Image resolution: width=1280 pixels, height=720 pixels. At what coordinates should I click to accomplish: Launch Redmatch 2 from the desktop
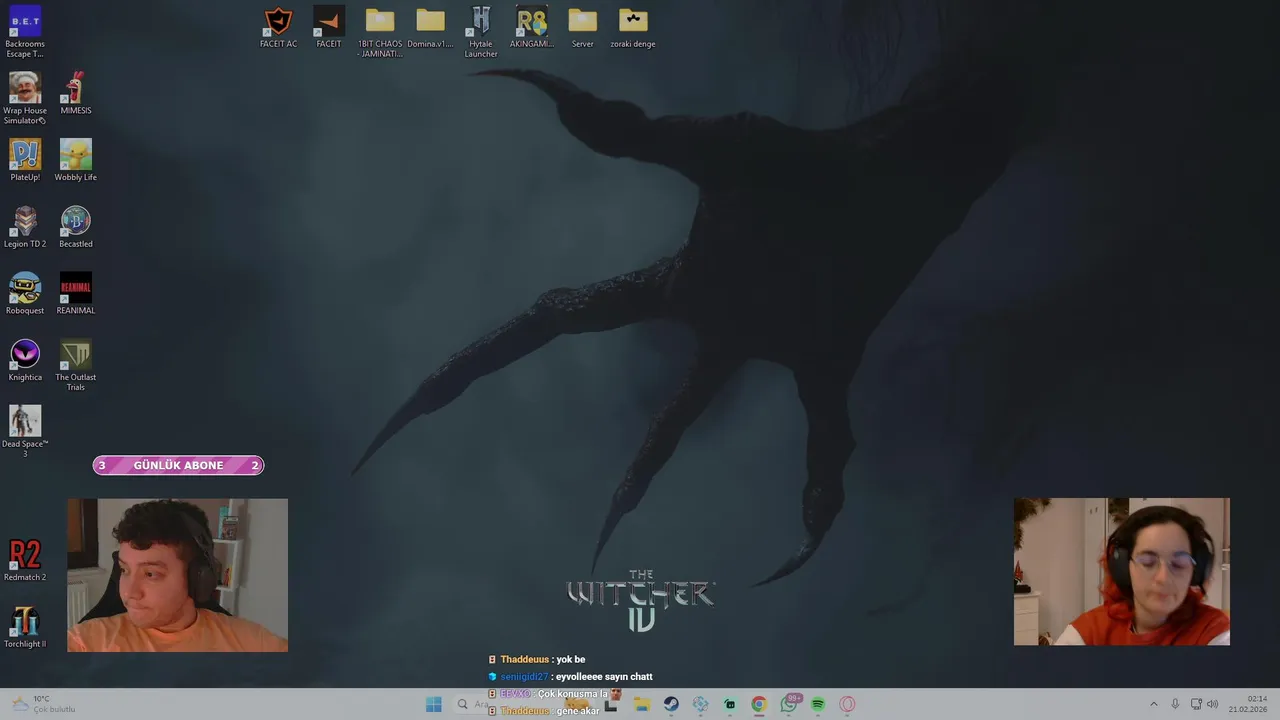tap(25, 560)
